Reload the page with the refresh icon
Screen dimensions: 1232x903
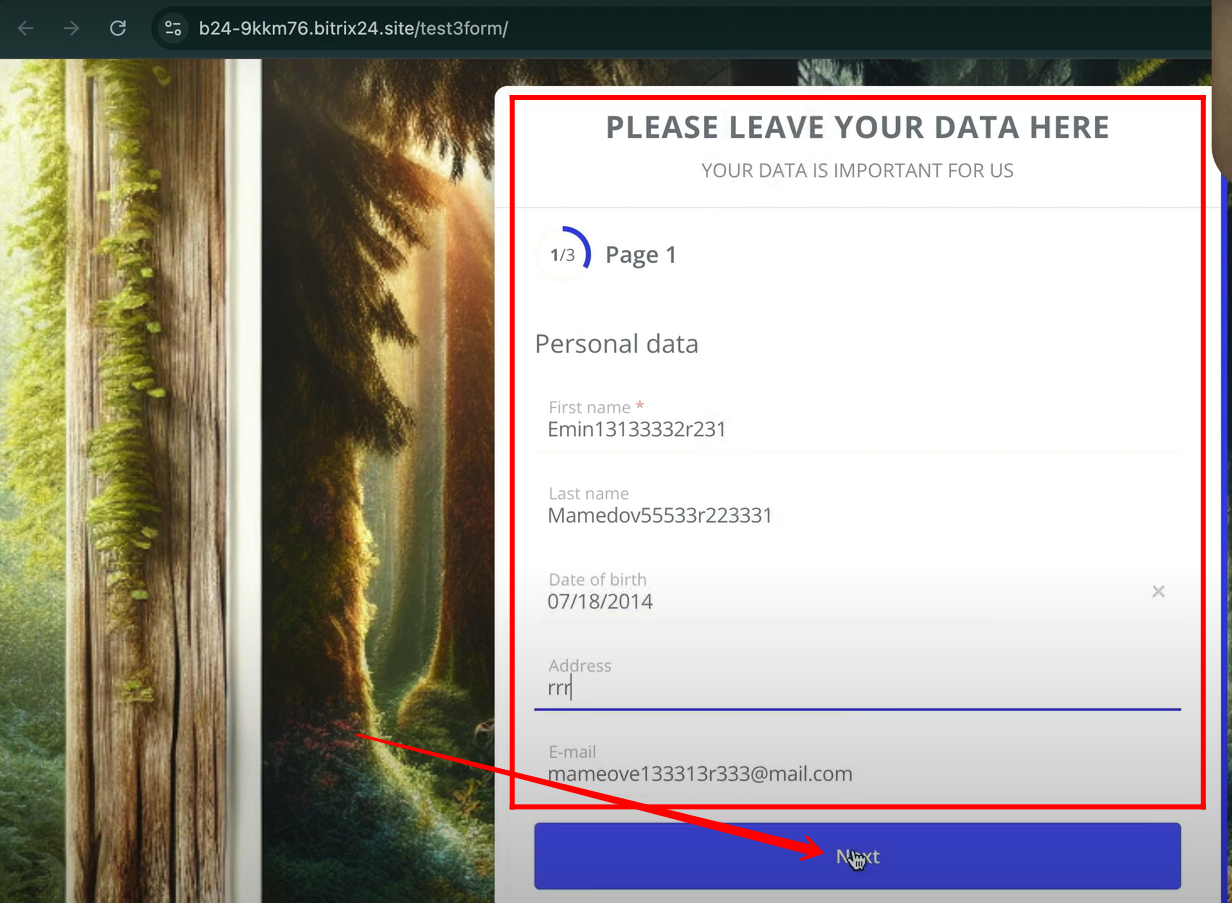[x=118, y=28]
